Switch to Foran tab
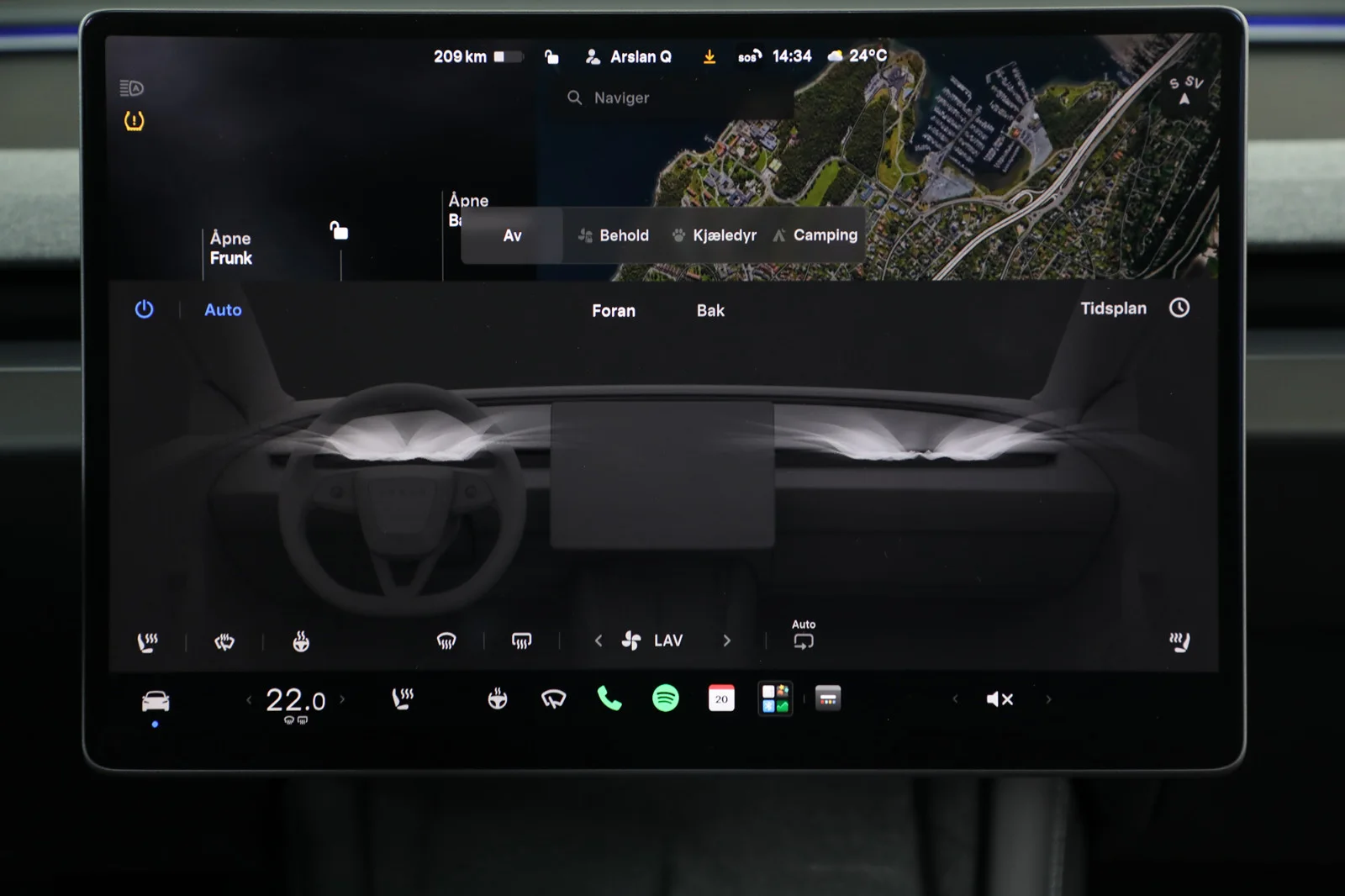Image resolution: width=1345 pixels, height=896 pixels. [x=614, y=311]
